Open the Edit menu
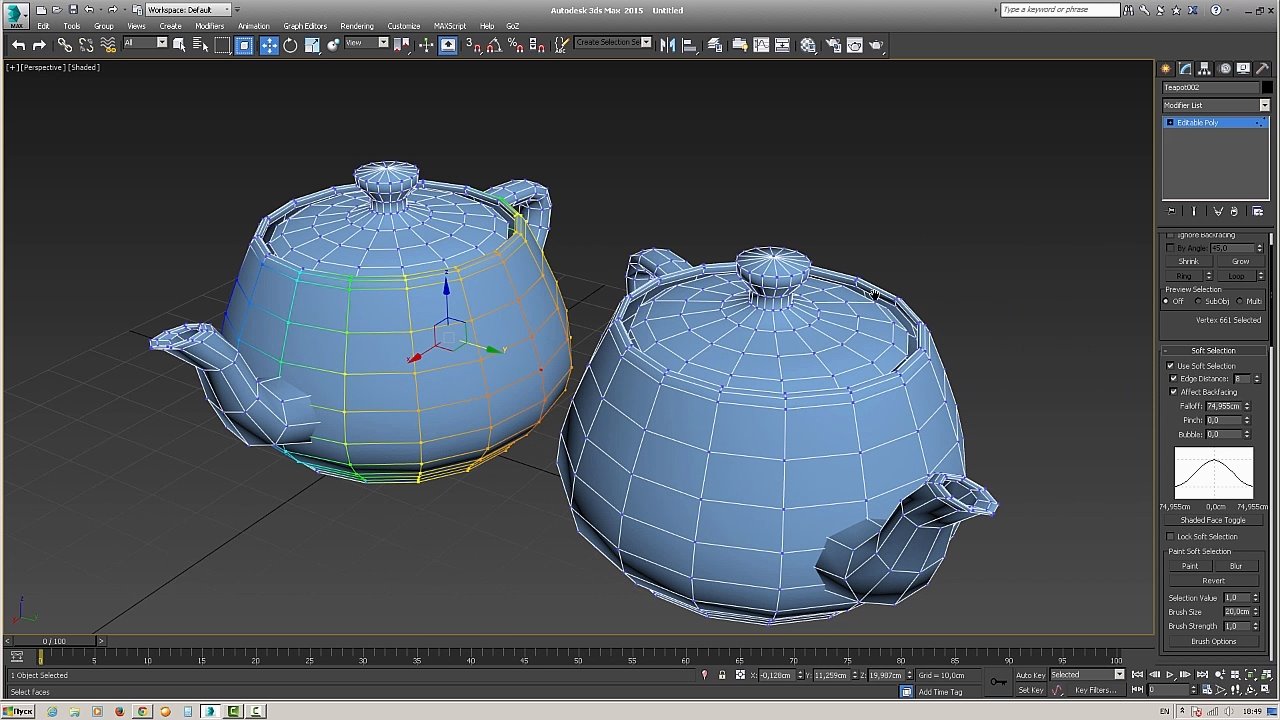The width and height of the screenshot is (1280, 720). tap(43, 26)
